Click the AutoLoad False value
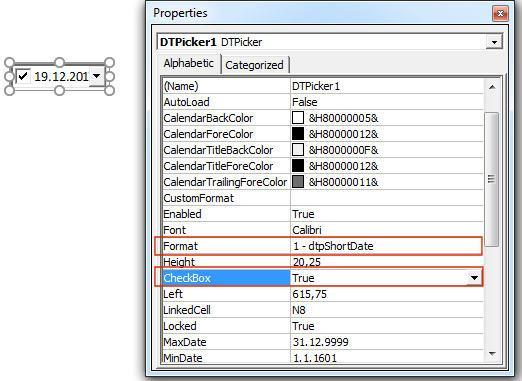The height and width of the screenshot is (381, 522). coord(305,102)
